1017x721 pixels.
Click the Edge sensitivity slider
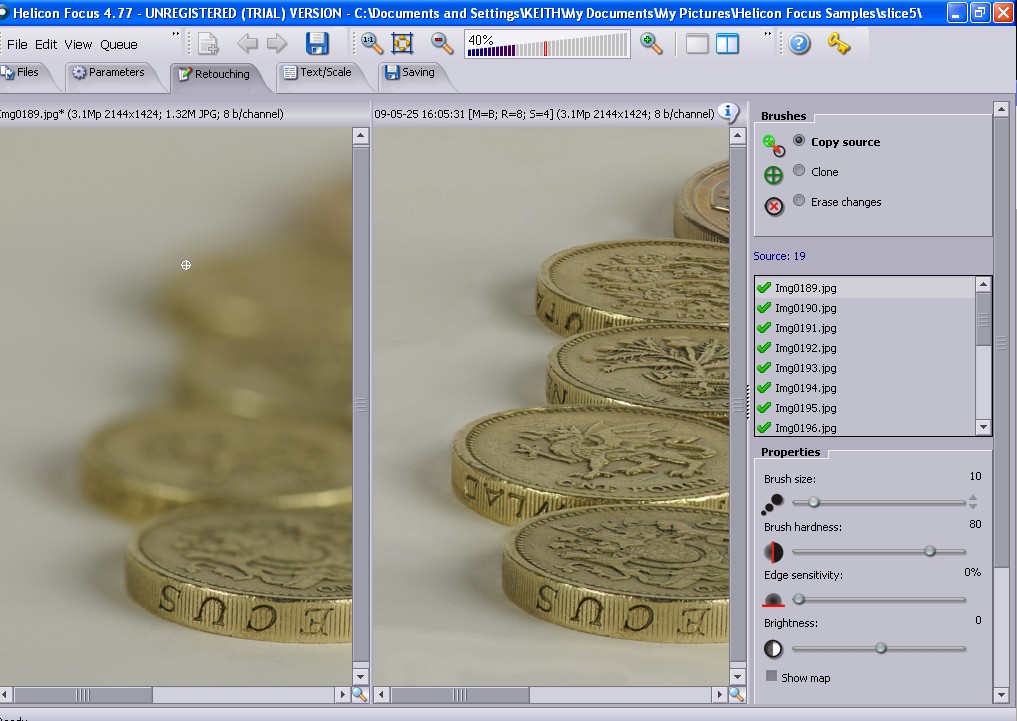point(879,600)
